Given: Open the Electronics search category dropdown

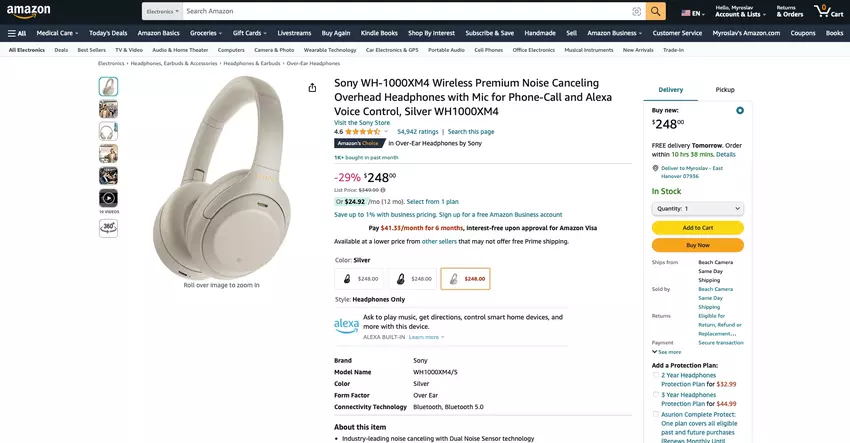Looking at the screenshot, I should pos(162,12).
